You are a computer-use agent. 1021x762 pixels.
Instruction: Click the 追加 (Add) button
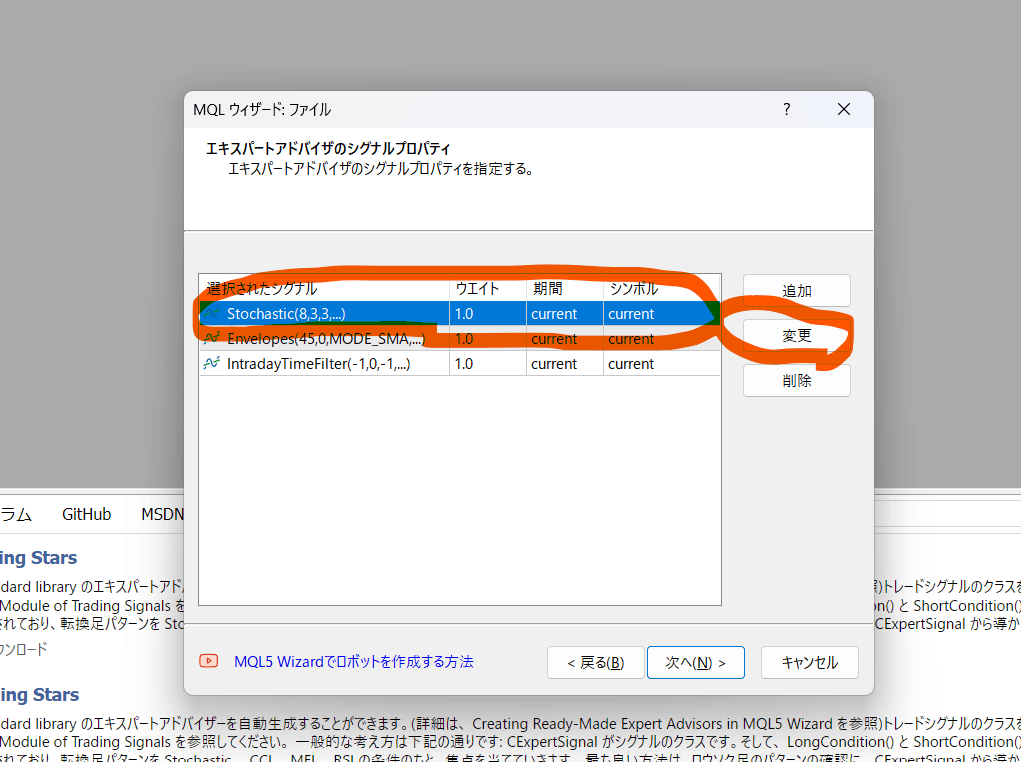click(x=796, y=290)
